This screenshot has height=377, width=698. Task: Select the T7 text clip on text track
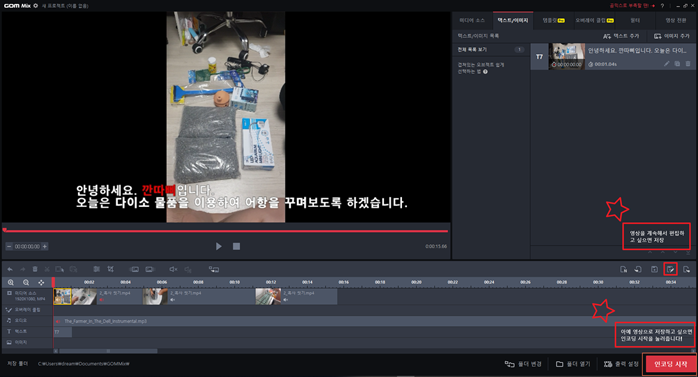pos(62,332)
